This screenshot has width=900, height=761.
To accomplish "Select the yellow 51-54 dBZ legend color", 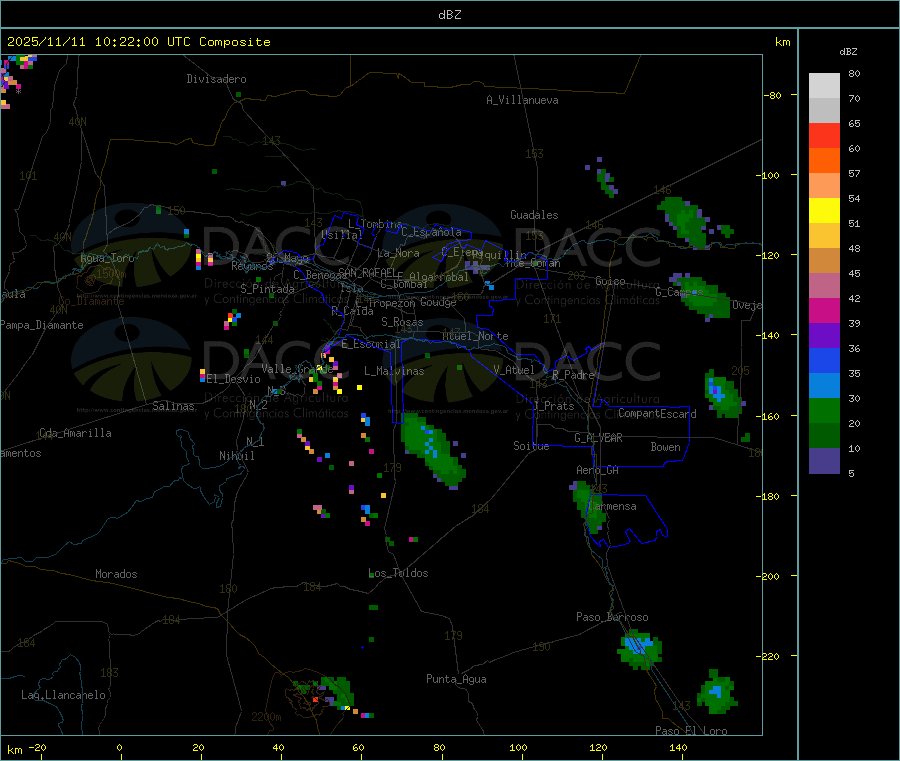I will 824,211.
